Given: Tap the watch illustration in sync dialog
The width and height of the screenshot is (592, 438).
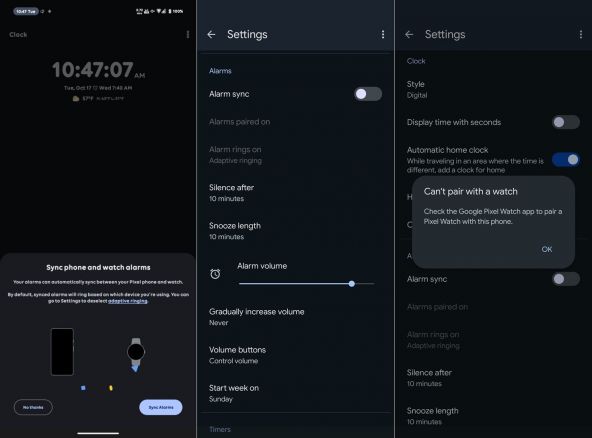Looking at the screenshot, I should coord(136,354).
